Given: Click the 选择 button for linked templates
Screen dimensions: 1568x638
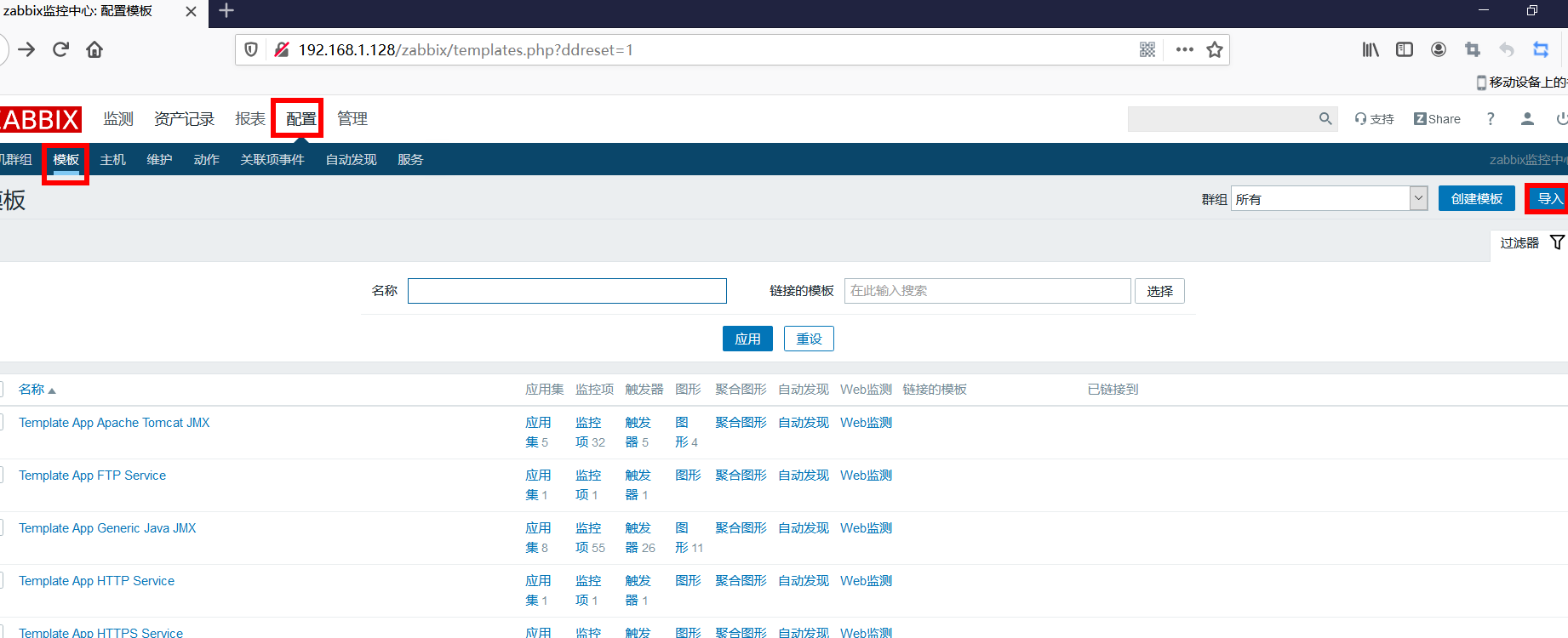Looking at the screenshot, I should click(1159, 291).
